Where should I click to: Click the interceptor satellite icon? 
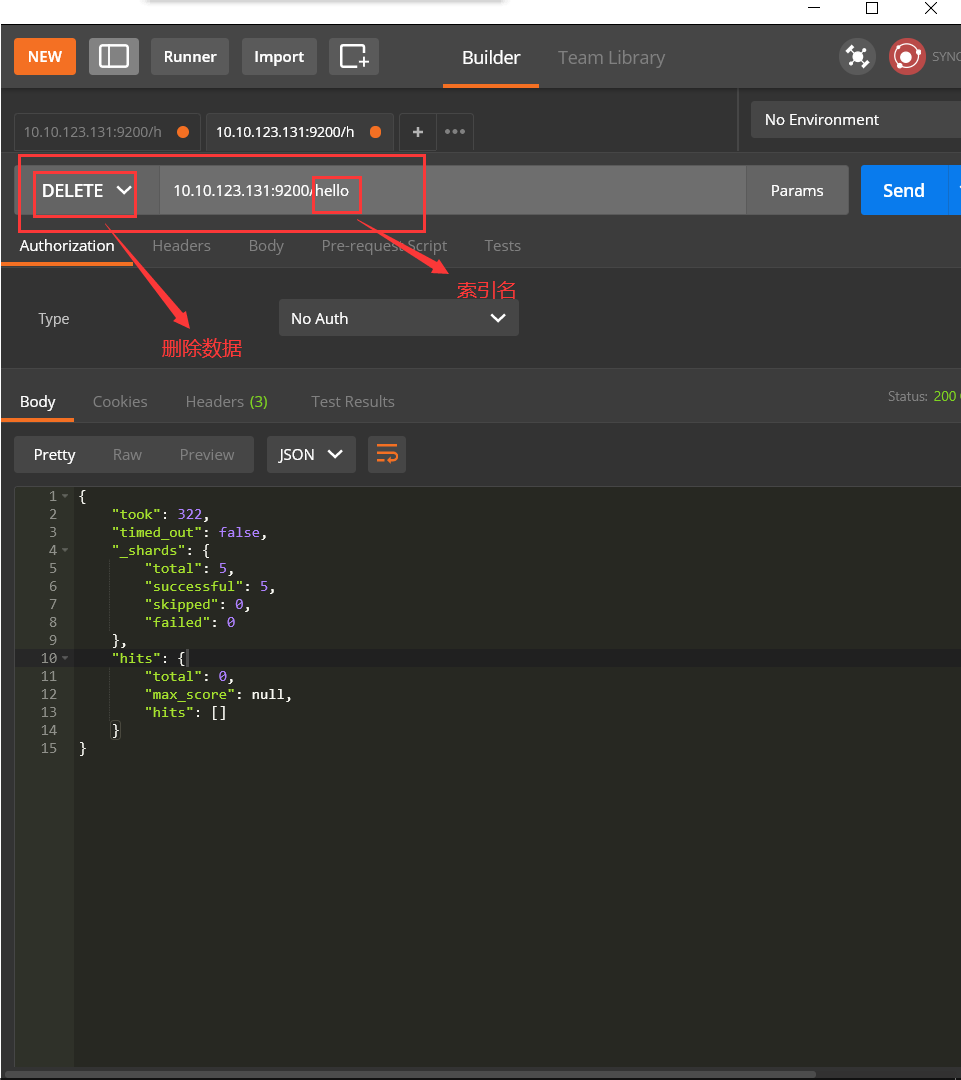pos(857,56)
